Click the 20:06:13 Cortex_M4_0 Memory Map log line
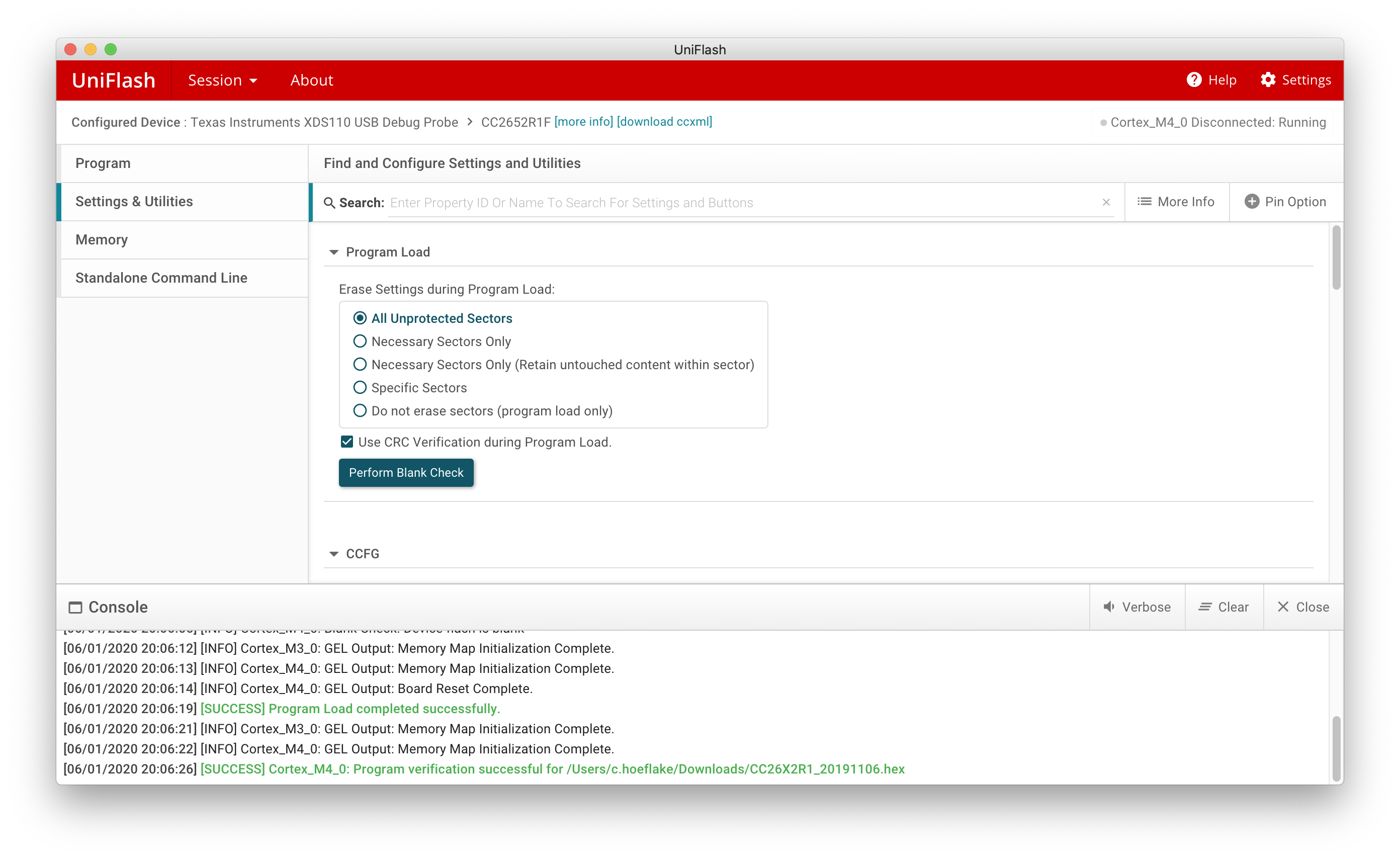 pos(338,668)
